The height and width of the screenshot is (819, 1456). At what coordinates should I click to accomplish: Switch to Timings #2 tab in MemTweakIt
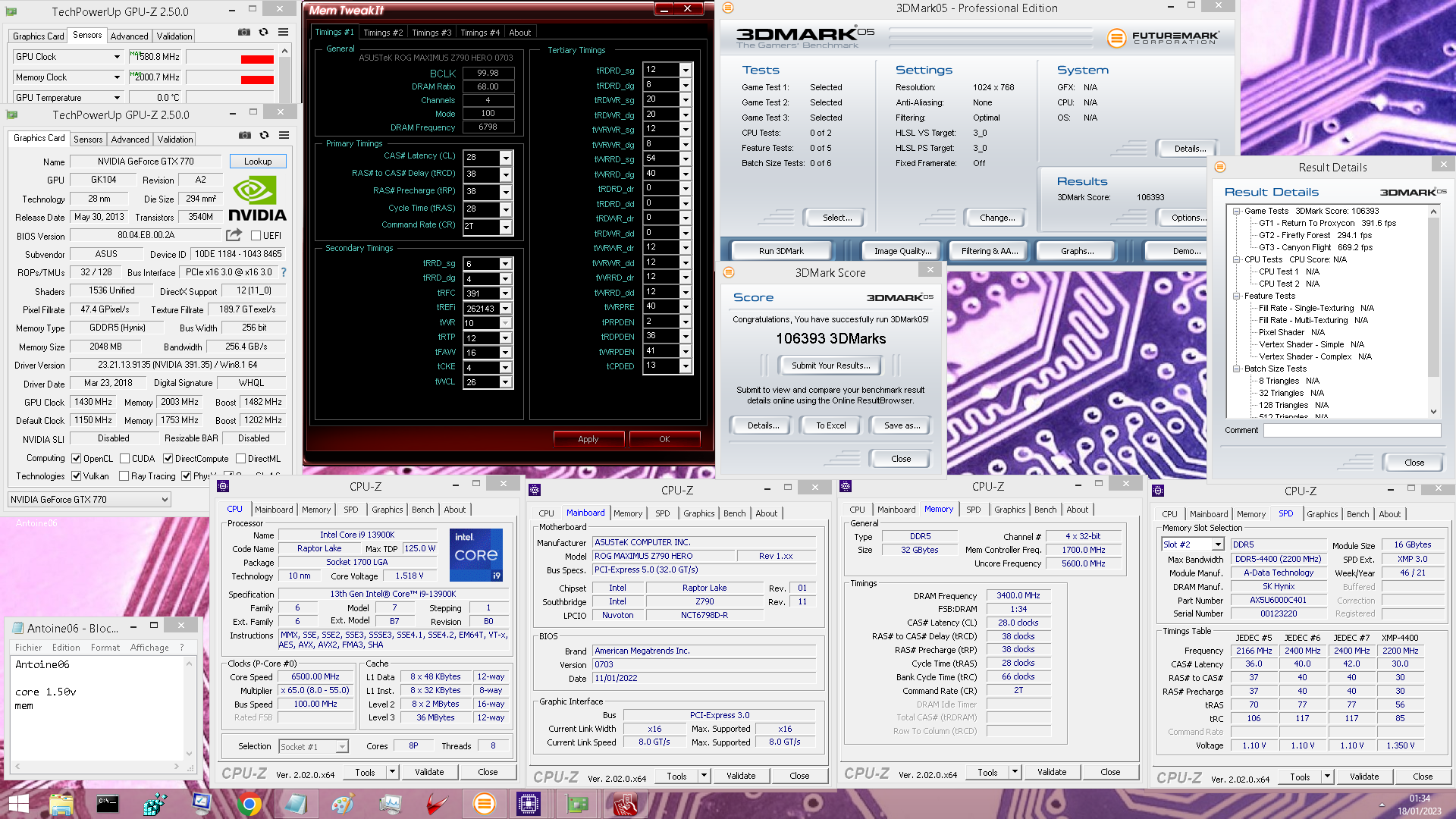pyautogui.click(x=383, y=33)
